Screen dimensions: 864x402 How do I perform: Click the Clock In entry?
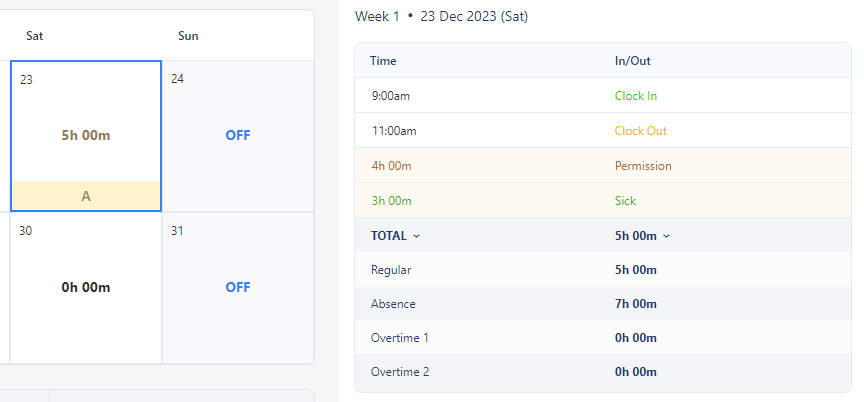coord(636,96)
